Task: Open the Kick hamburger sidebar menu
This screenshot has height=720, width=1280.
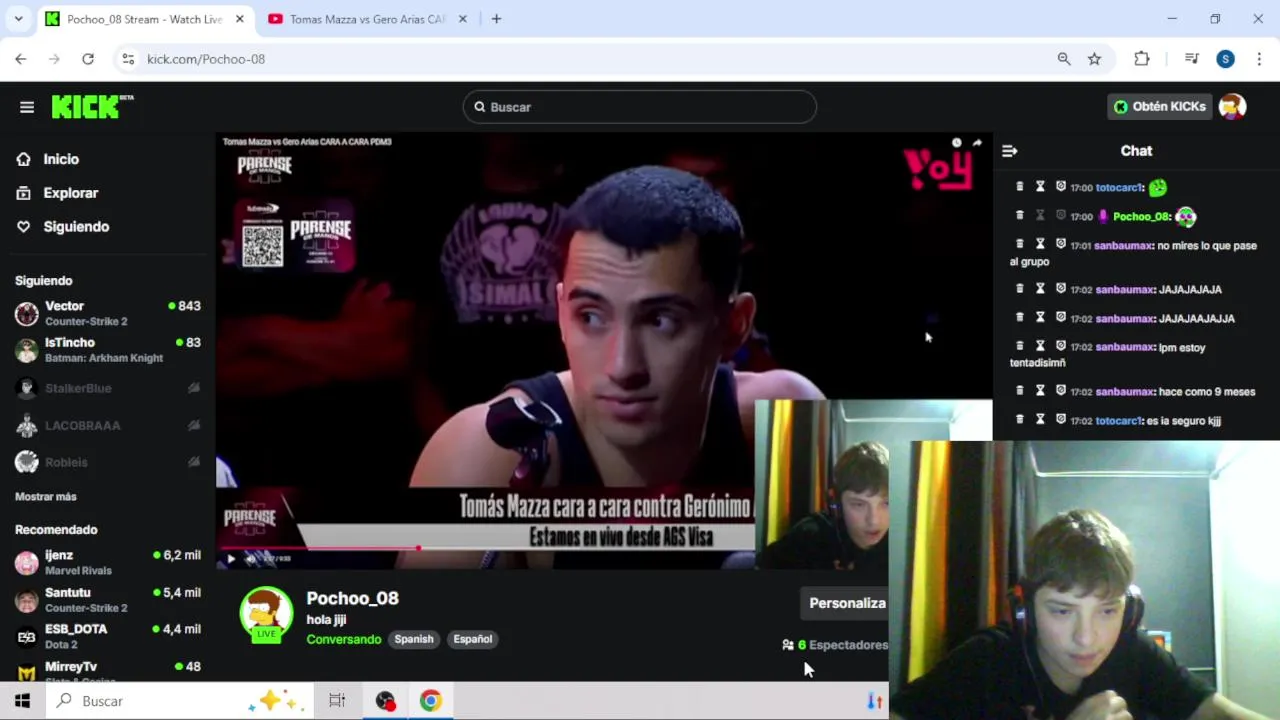Action: click(x=27, y=107)
